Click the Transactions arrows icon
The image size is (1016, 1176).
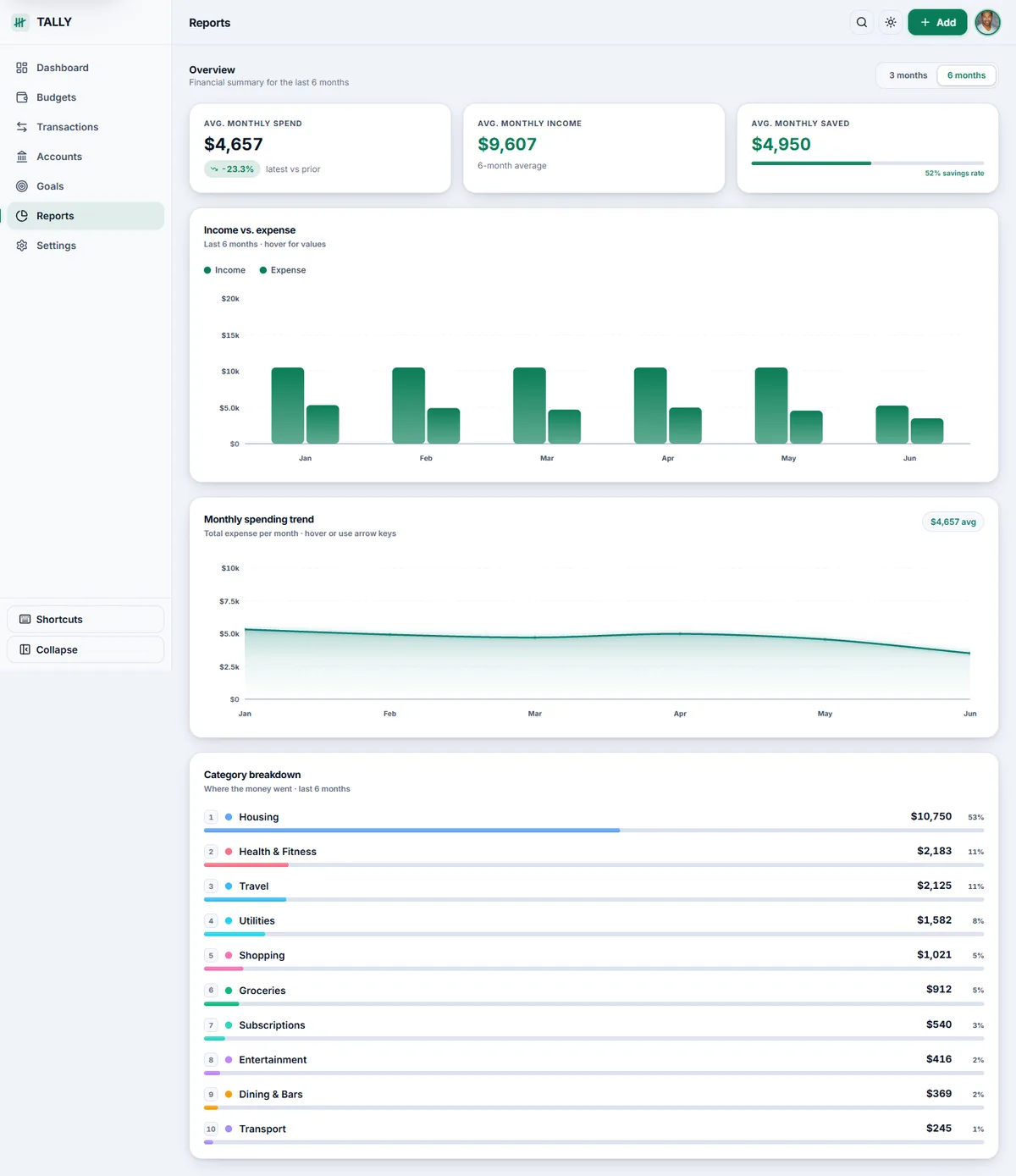(x=22, y=127)
